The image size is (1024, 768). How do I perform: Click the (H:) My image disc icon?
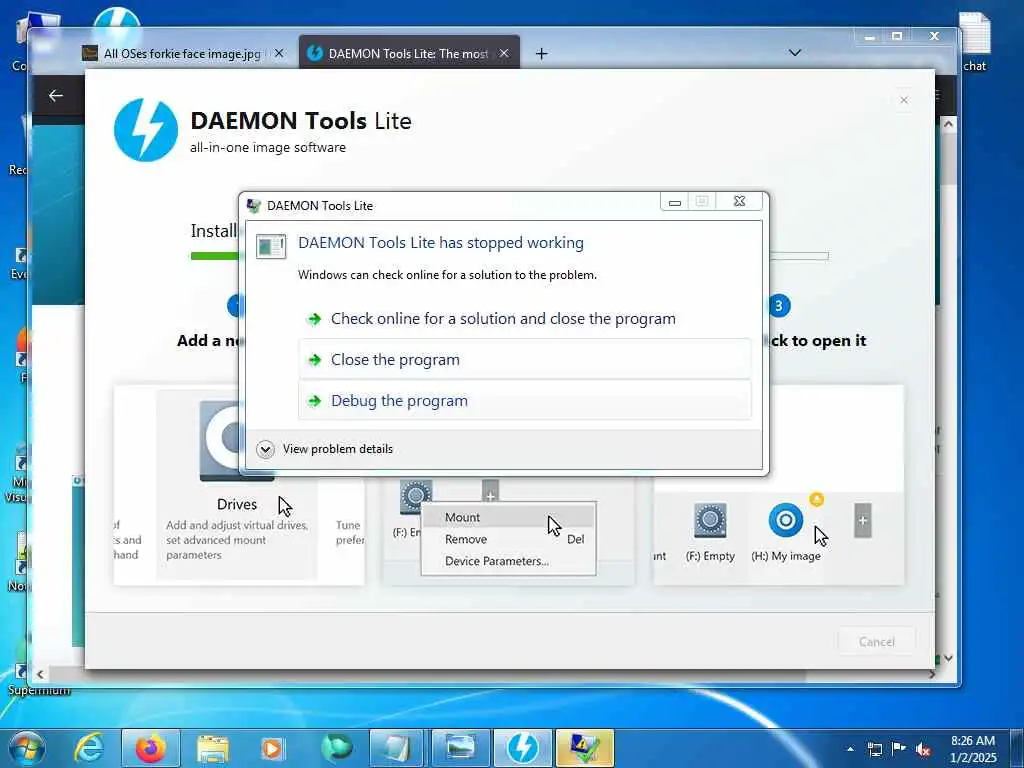[x=786, y=520]
